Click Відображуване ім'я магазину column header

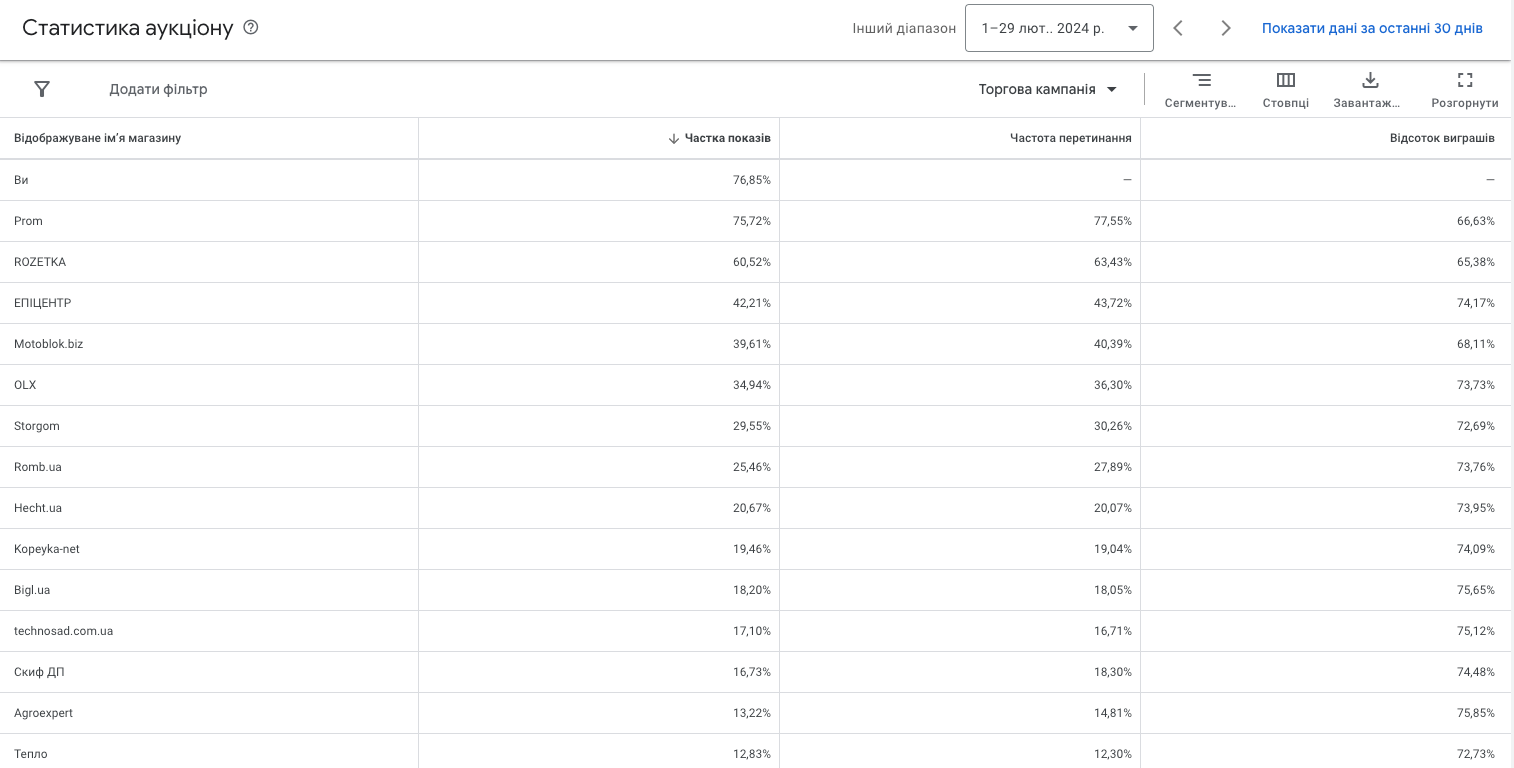click(x=97, y=138)
